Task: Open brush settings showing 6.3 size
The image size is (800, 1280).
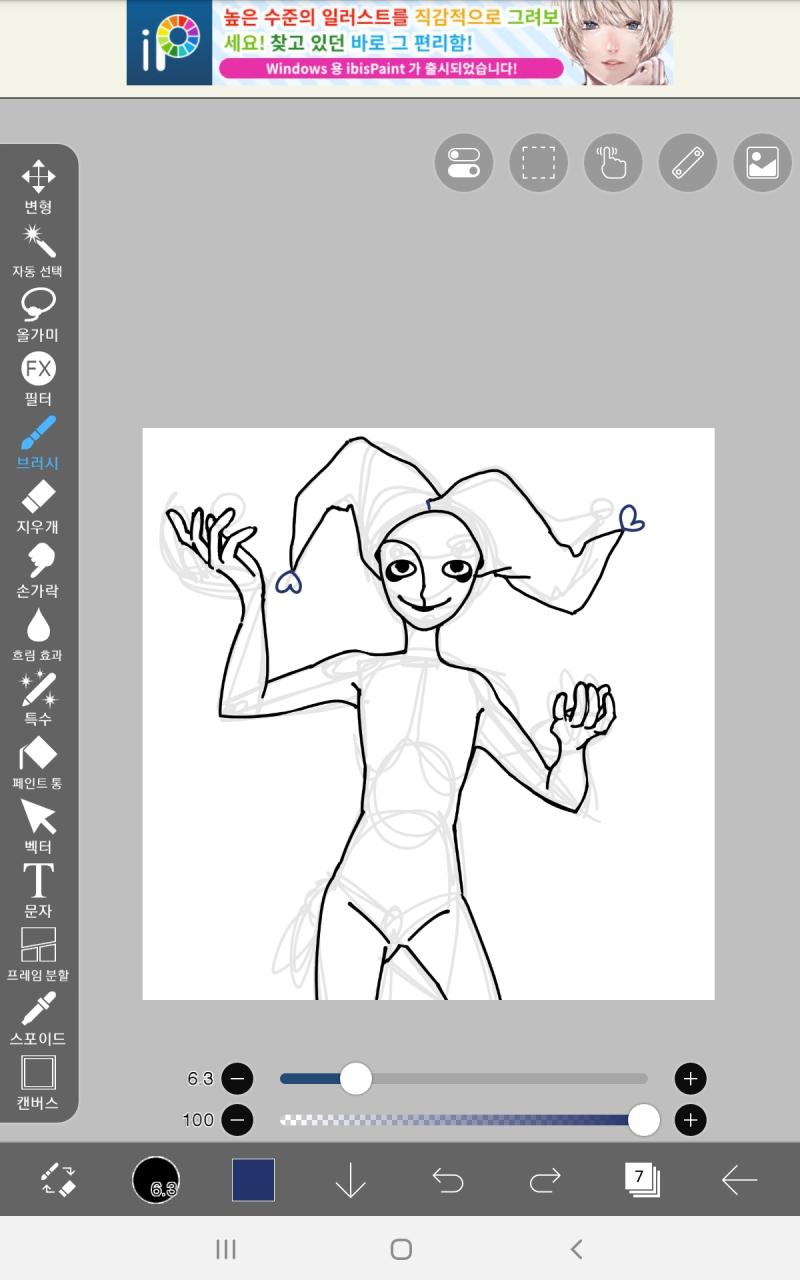Action: coord(156,1180)
